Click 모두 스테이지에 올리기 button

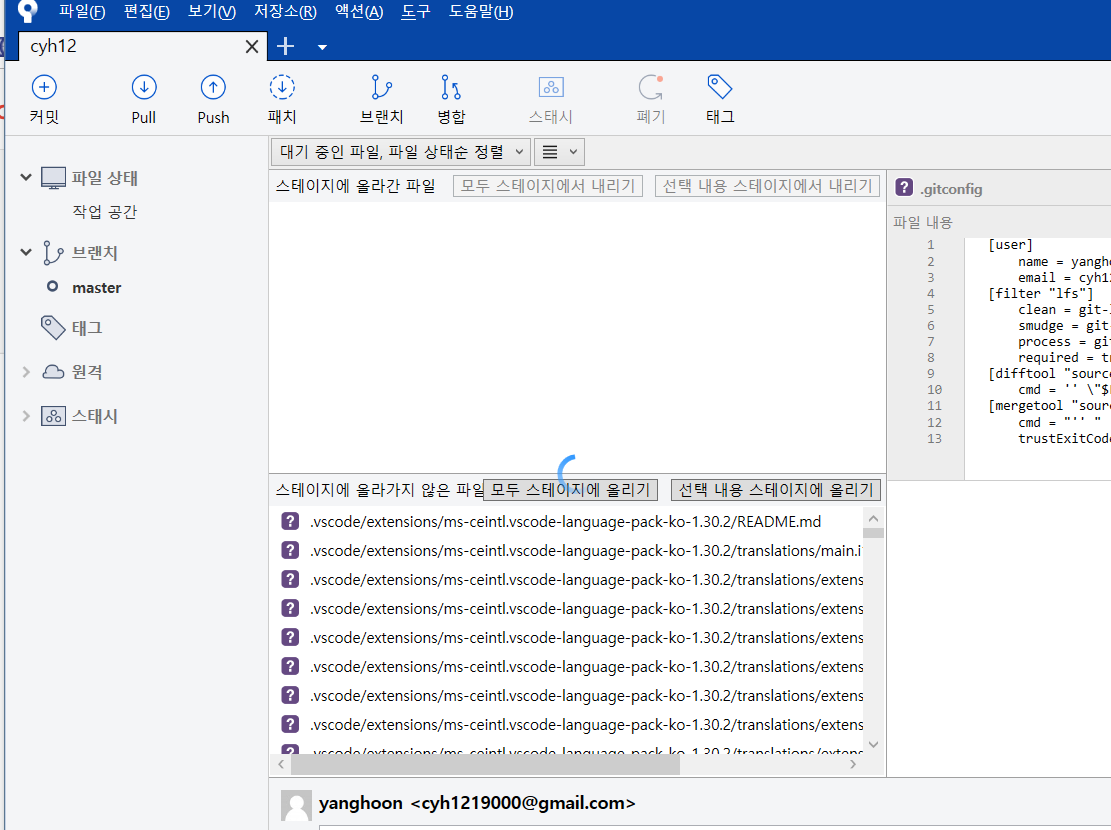(x=570, y=490)
